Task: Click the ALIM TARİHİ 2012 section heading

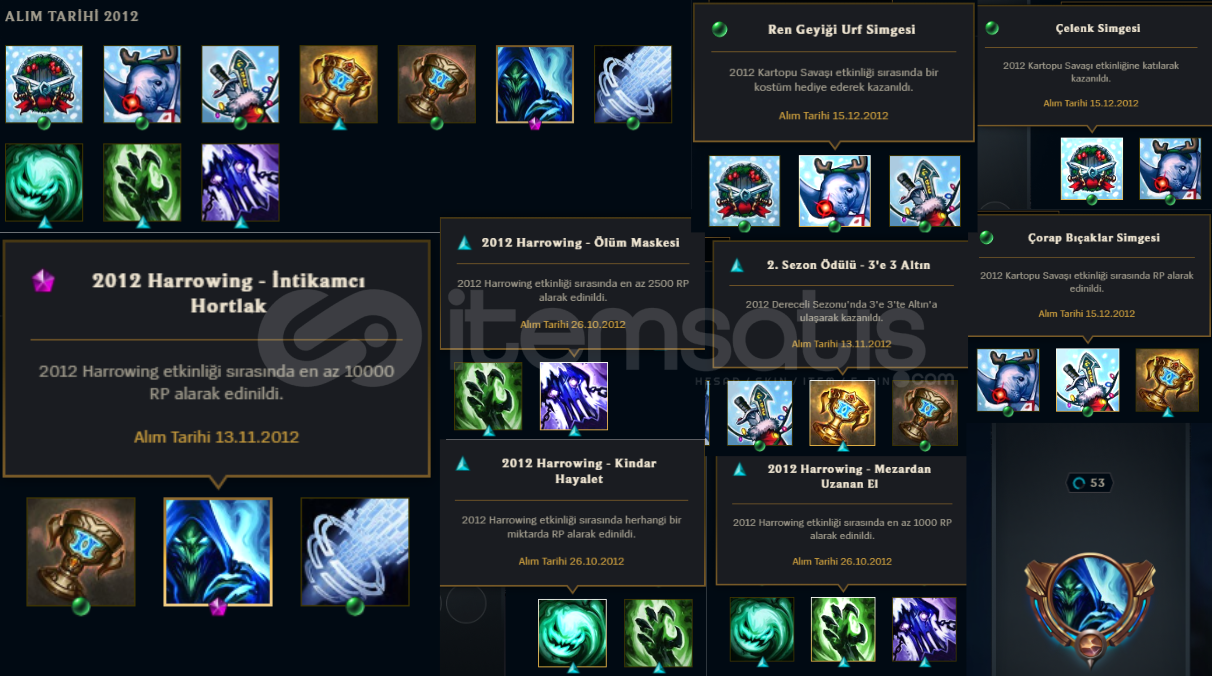Action: click(72, 16)
